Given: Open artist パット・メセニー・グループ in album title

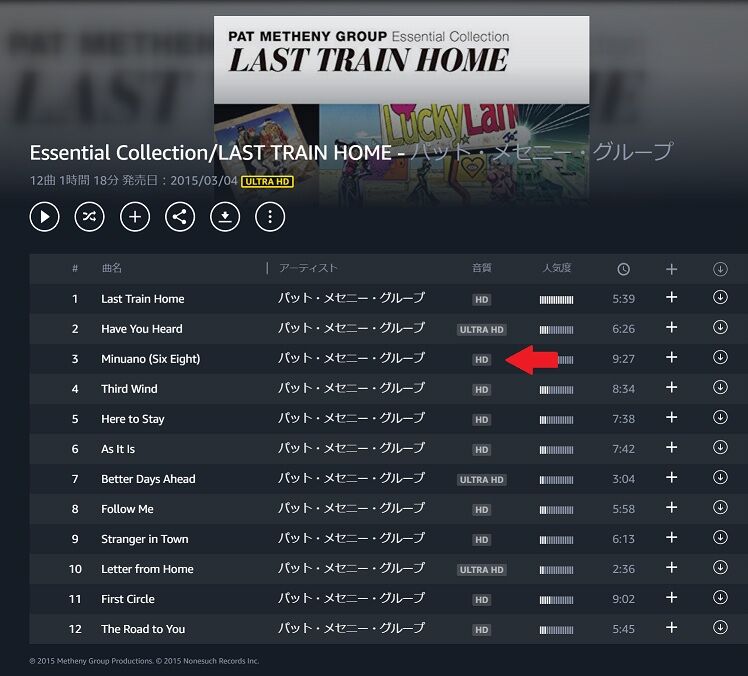Looking at the screenshot, I should click(542, 152).
